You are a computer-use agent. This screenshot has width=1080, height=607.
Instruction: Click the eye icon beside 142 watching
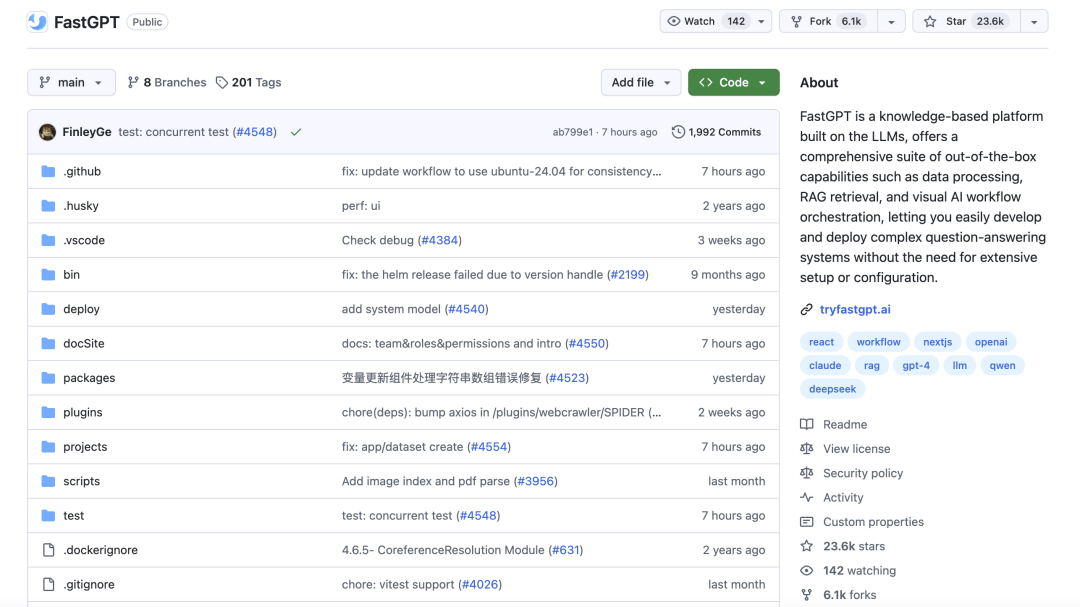[x=807, y=570]
